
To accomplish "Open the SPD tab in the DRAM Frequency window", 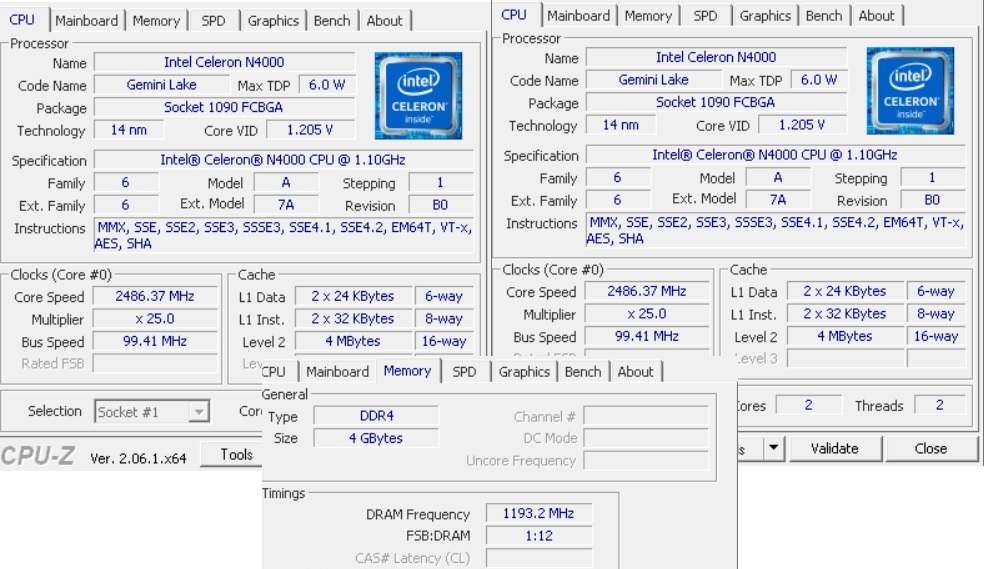I will (464, 372).
